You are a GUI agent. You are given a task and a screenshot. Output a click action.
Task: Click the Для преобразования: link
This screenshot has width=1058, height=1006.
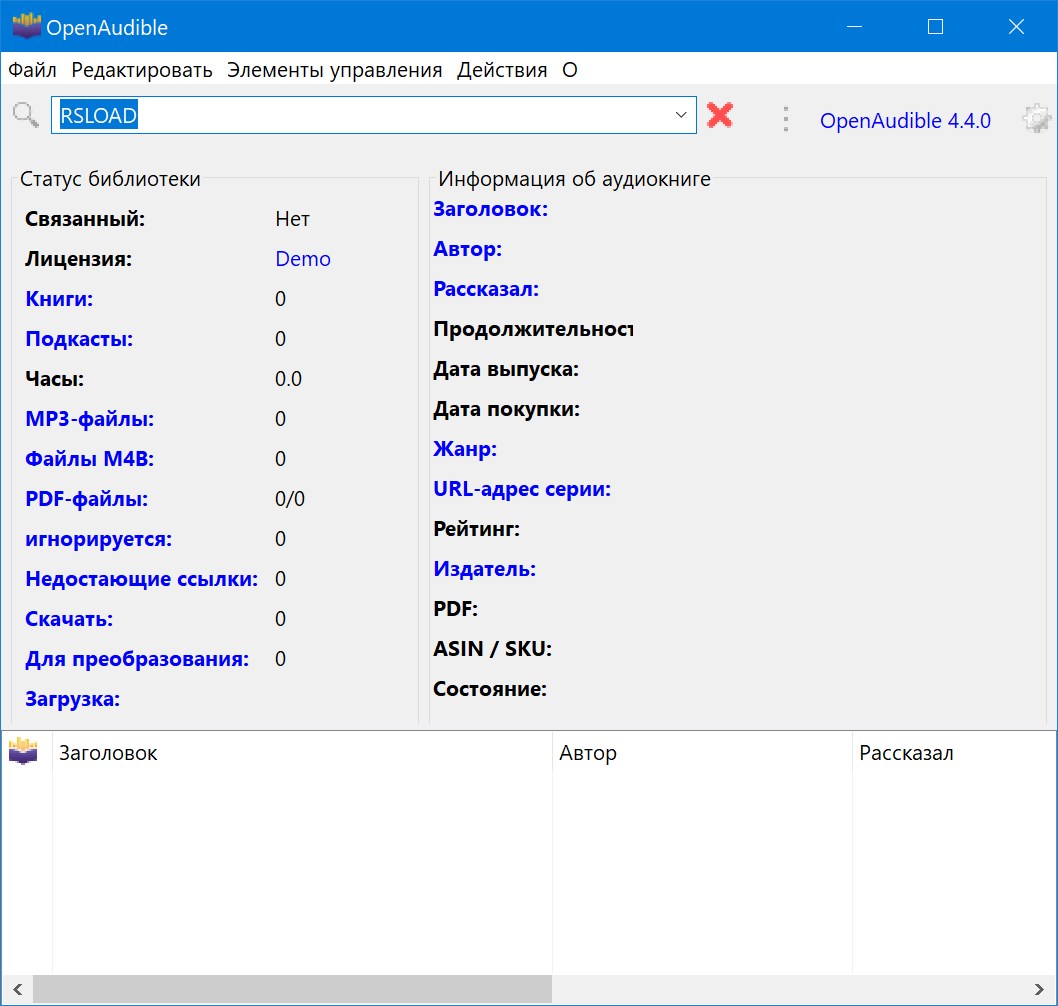pos(137,659)
